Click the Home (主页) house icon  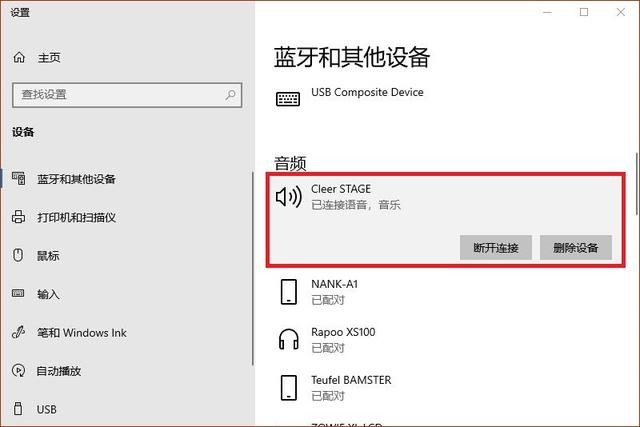[19, 58]
